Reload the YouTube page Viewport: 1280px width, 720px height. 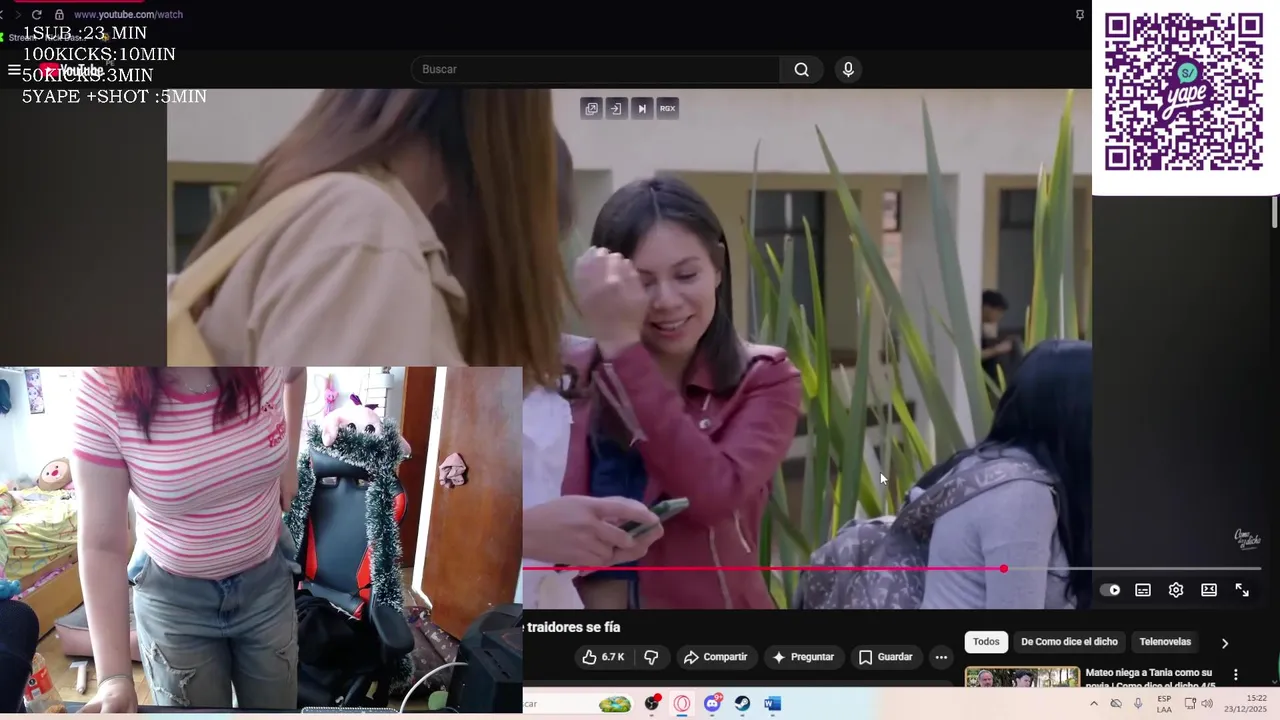[37, 15]
